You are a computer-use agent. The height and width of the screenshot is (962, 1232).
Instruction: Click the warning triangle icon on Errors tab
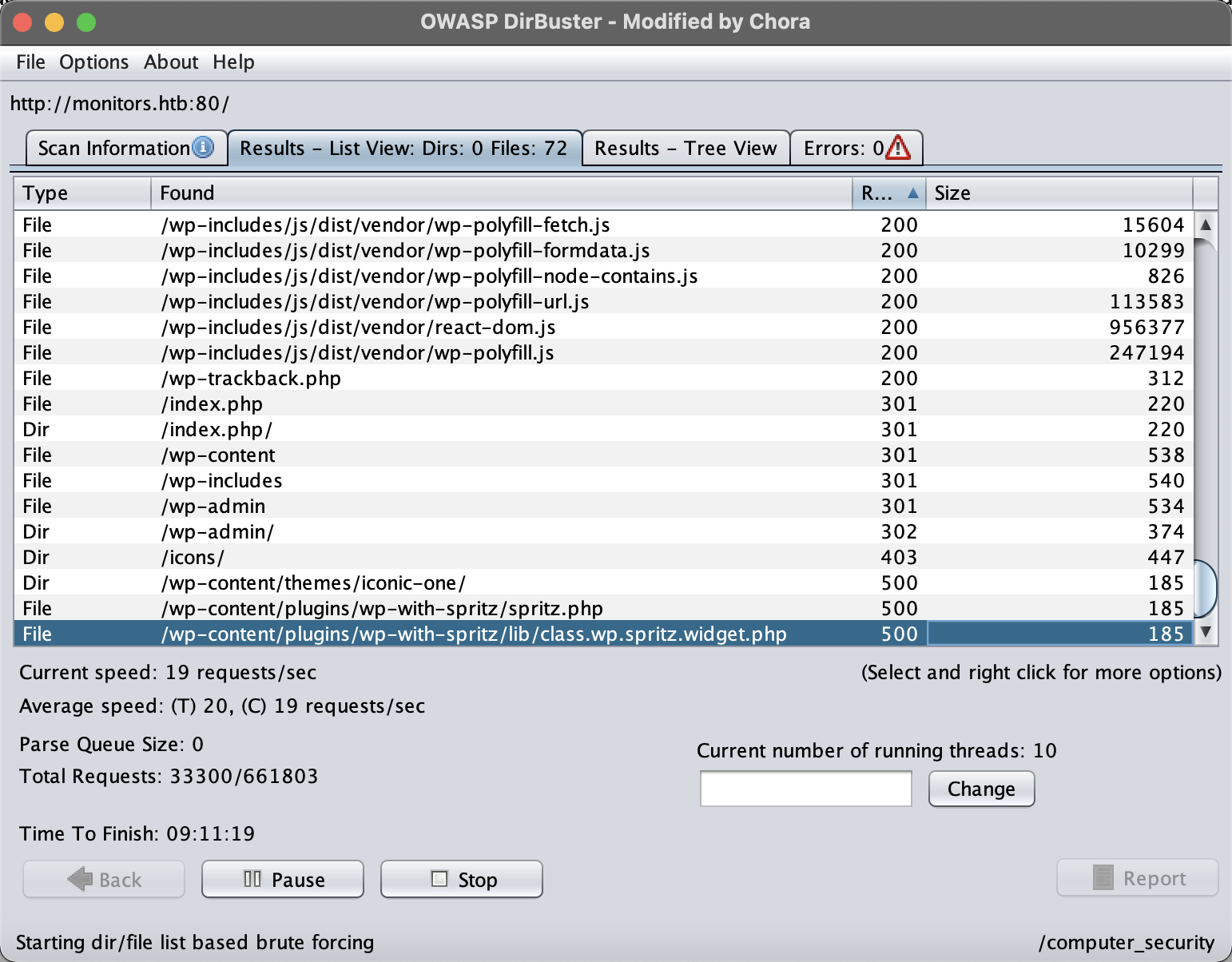tap(898, 147)
